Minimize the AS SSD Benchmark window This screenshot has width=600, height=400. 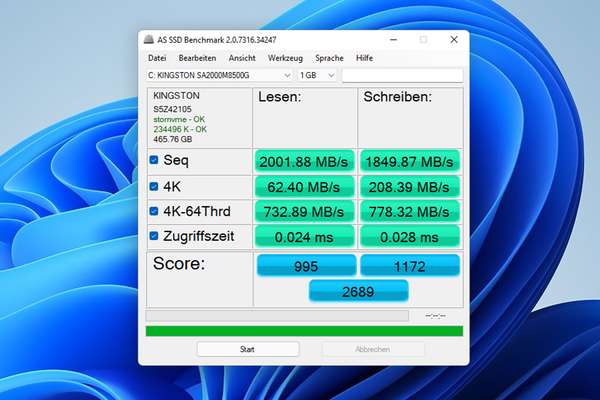click(x=394, y=40)
